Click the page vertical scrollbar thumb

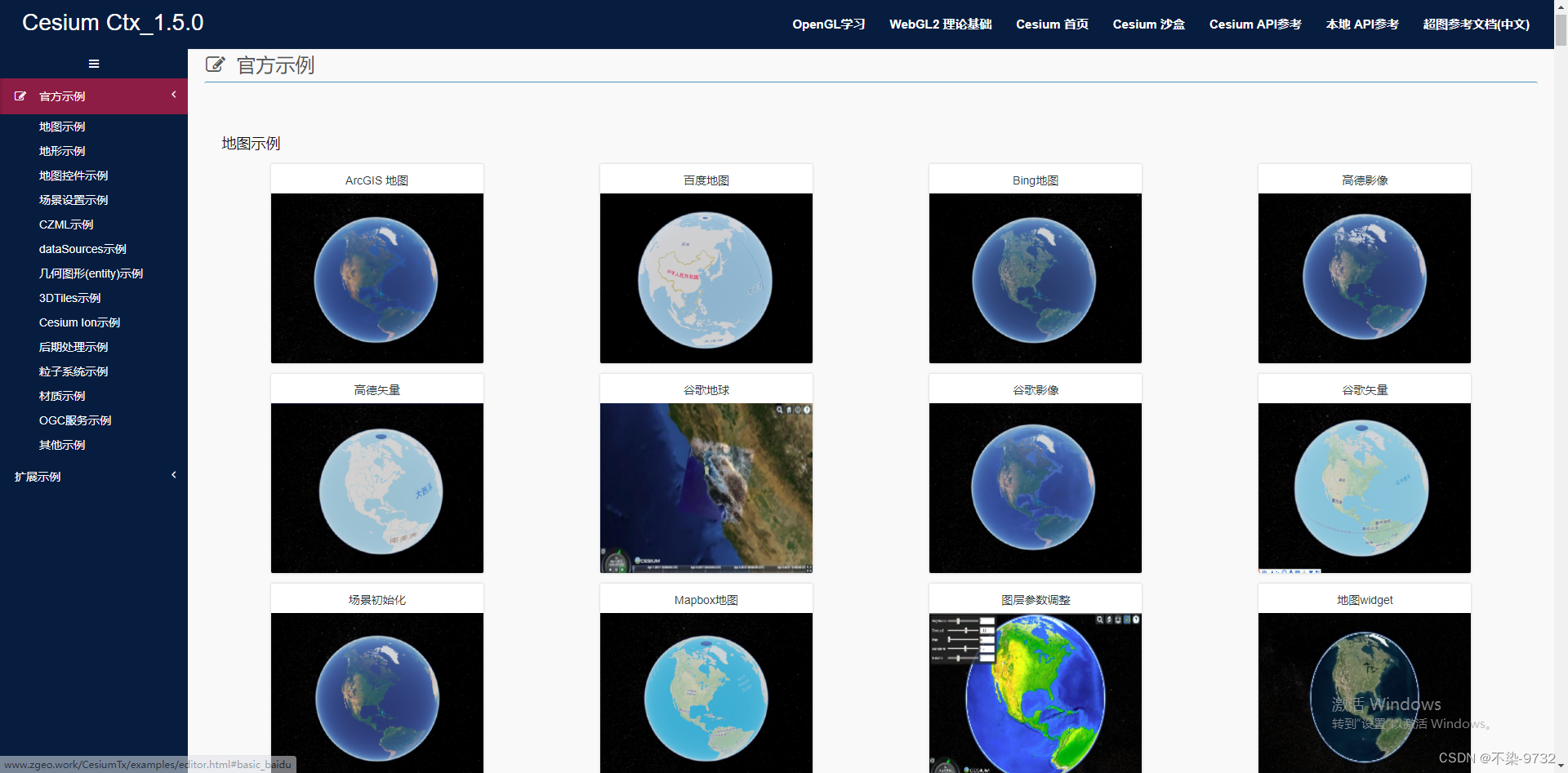pyautogui.click(x=1561, y=31)
